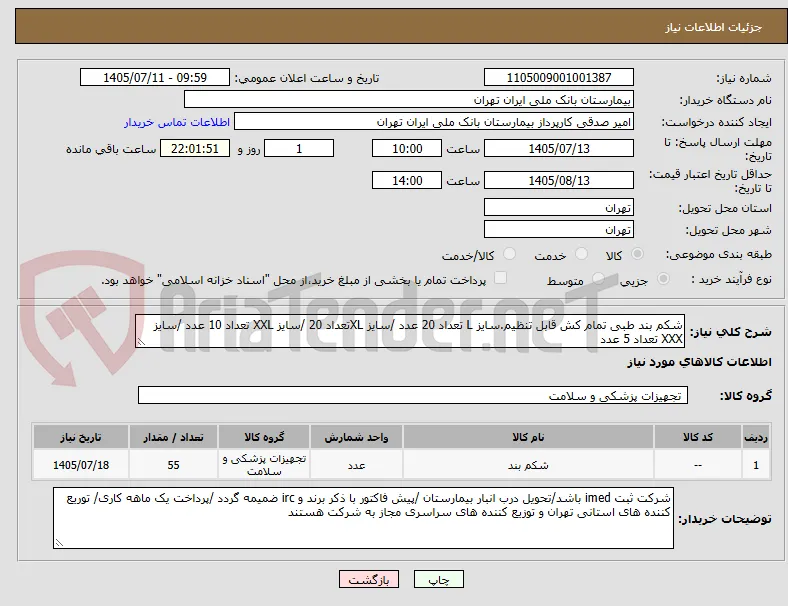The height and width of the screenshot is (606, 788).
Task: Click the تاریخ نیاز column header
Action: (x=81, y=437)
